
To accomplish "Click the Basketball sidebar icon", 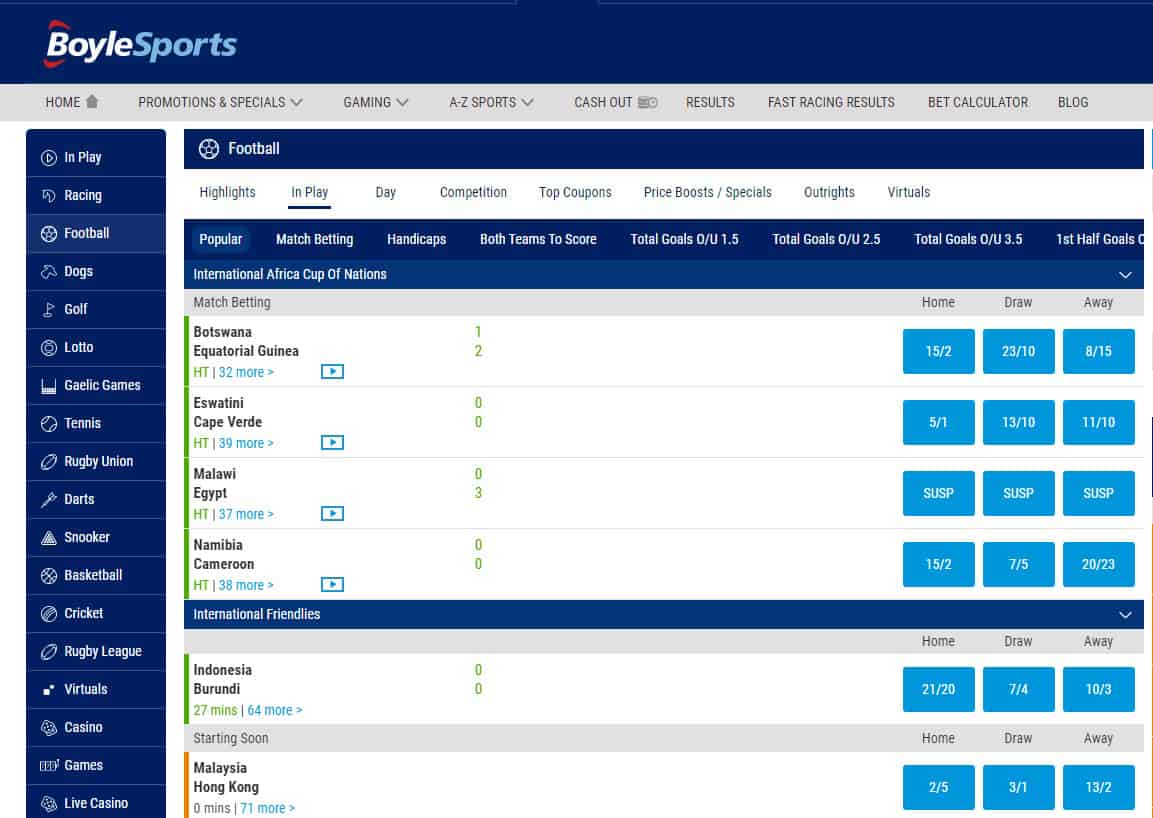I will [x=49, y=576].
